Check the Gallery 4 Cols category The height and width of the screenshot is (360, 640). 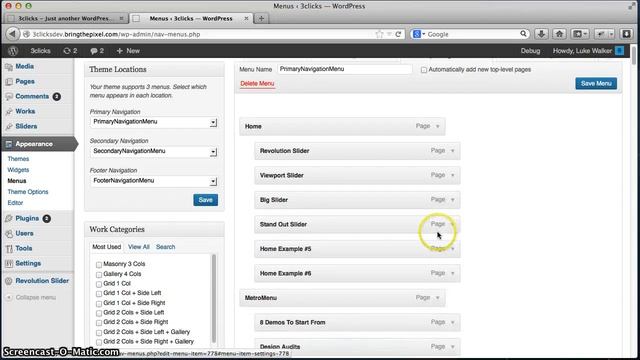click(x=99, y=274)
